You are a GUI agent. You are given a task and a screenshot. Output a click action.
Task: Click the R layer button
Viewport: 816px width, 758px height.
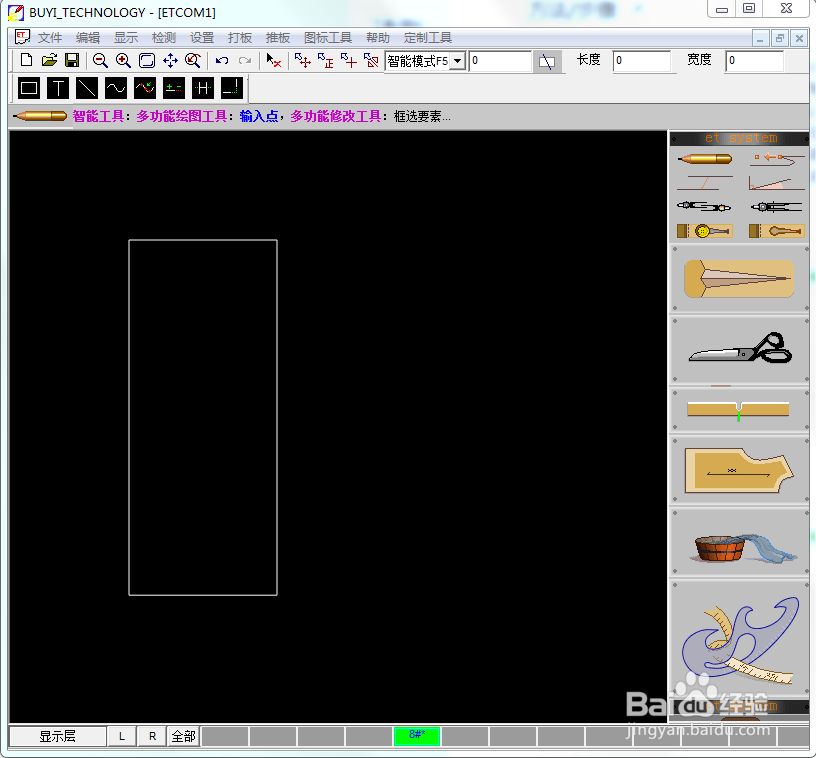(152, 736)
